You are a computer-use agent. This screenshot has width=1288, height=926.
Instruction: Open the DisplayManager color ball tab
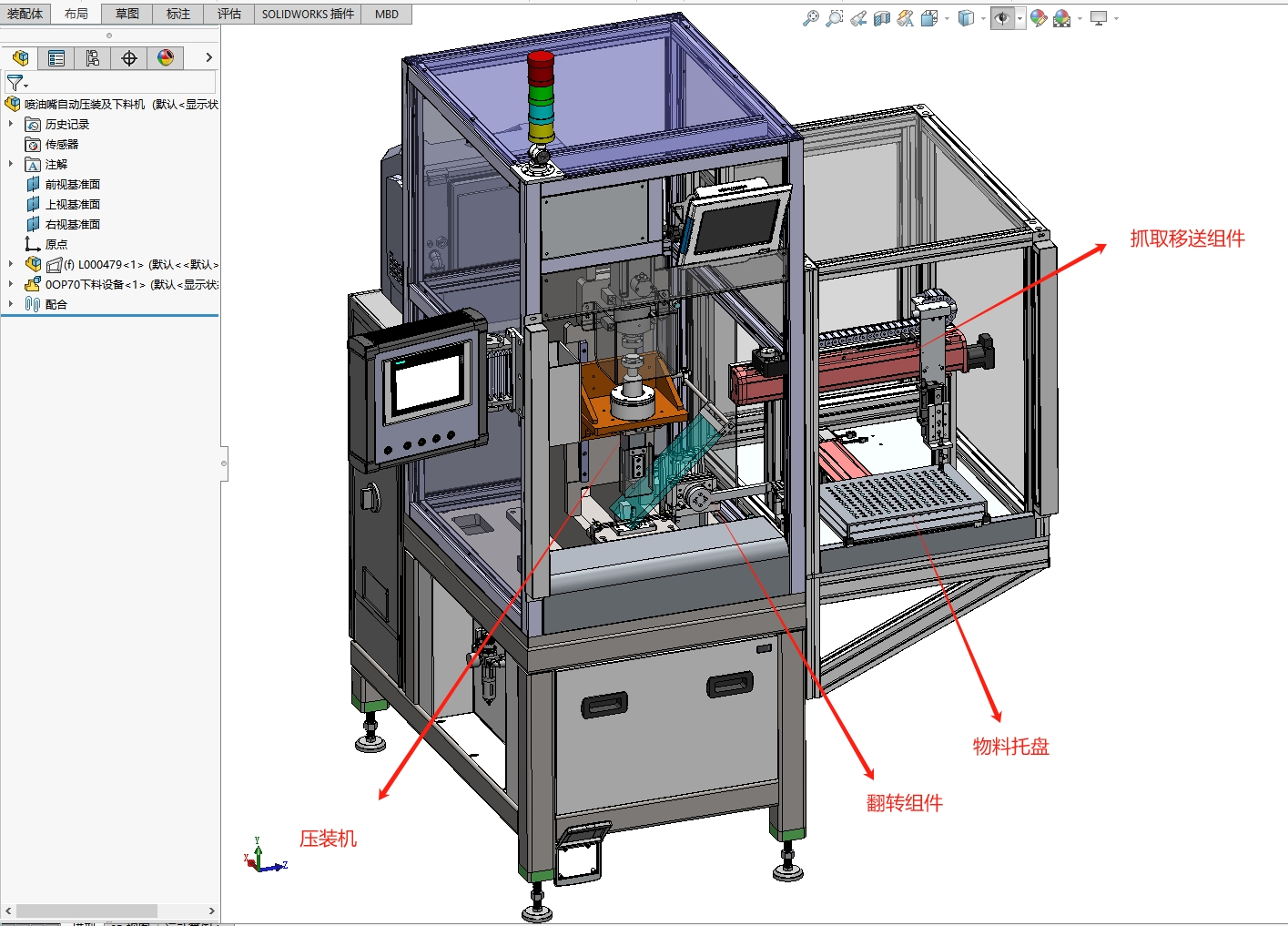166,58
